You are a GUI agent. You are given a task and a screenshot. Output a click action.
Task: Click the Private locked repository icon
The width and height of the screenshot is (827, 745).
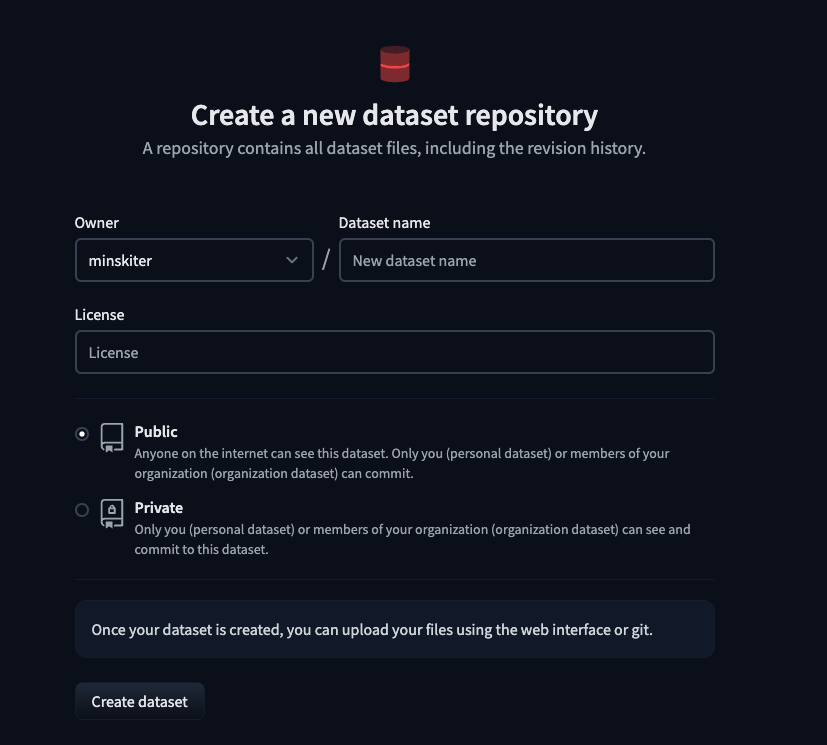click(112, 513)
